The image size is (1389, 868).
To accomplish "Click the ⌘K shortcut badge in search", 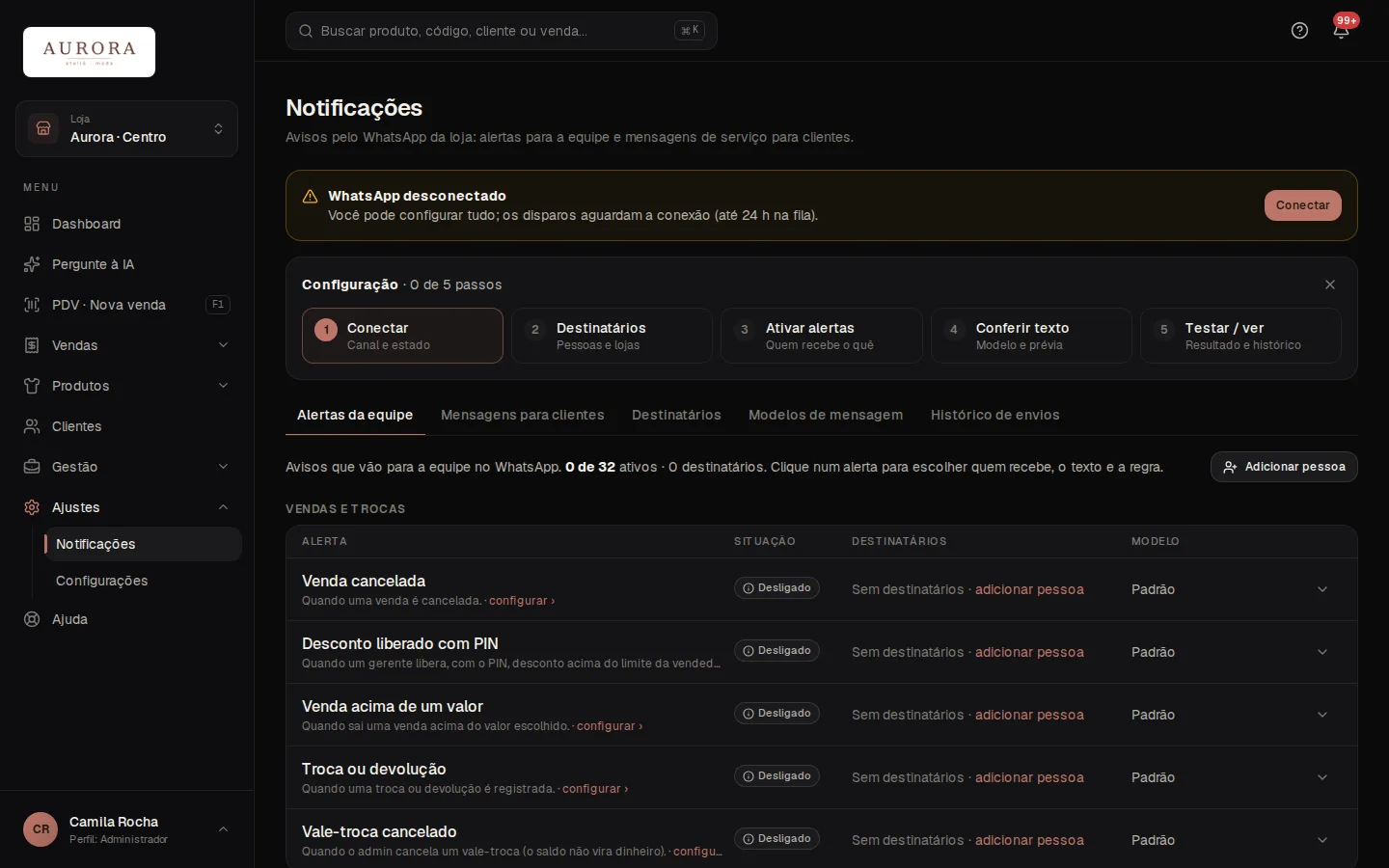I will (690, 31).
